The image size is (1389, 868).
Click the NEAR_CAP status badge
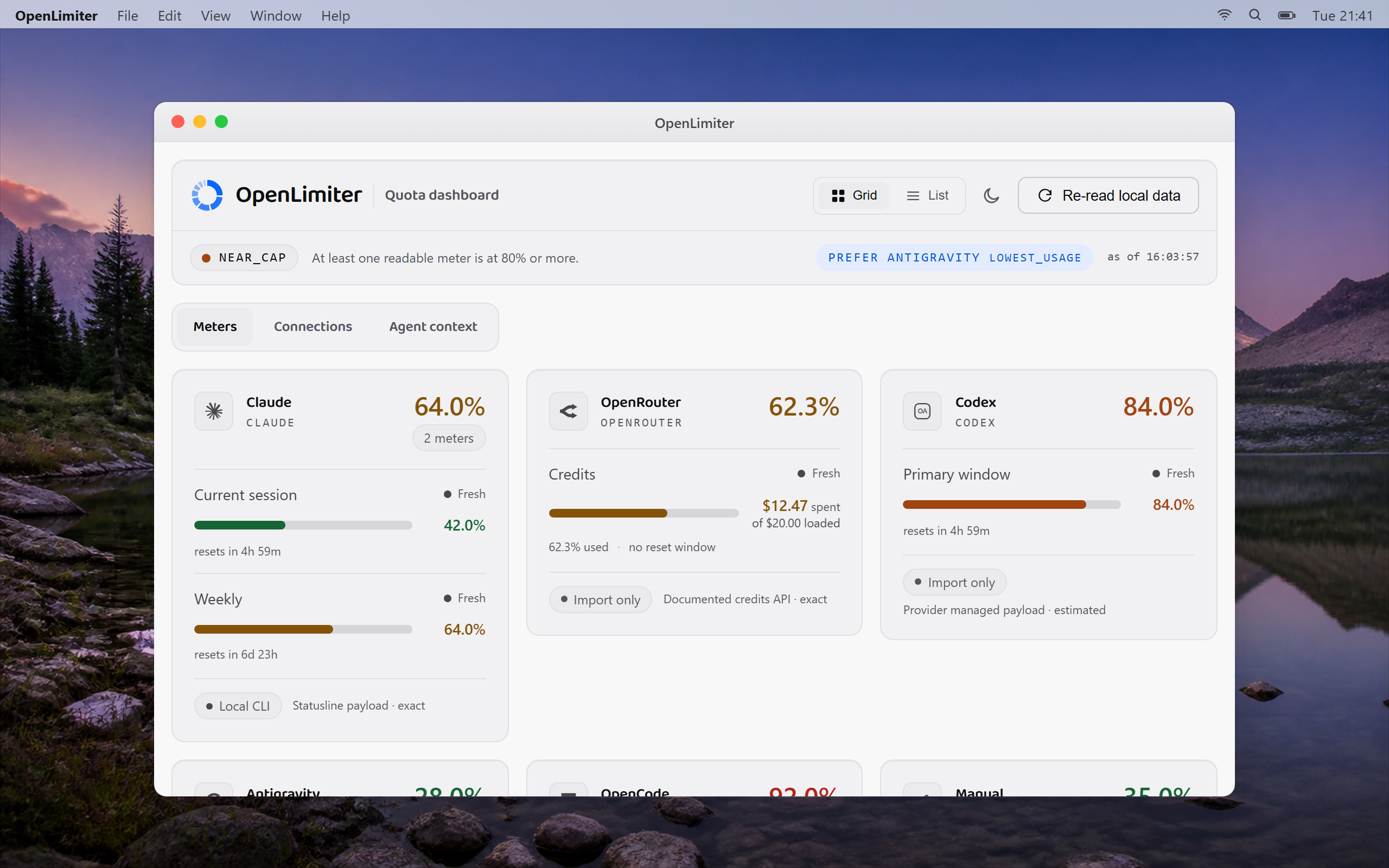point(244,258)
